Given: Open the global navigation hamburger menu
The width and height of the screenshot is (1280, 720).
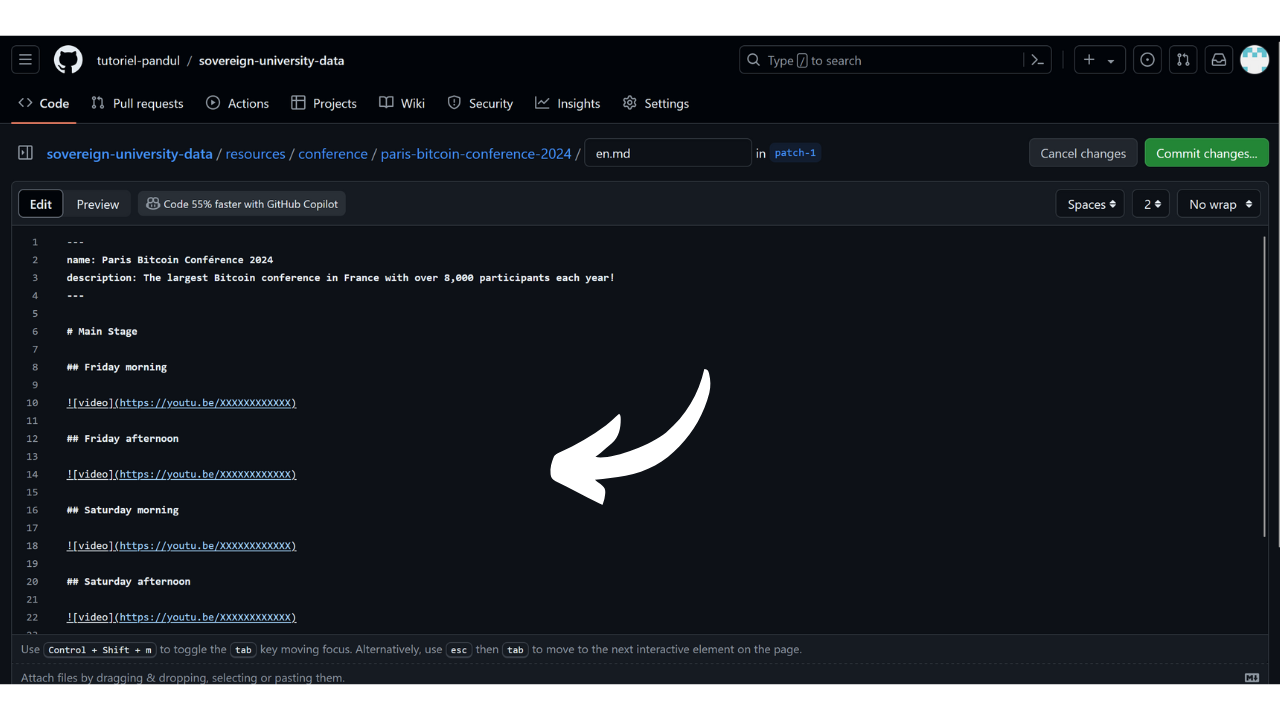Looking at the screenshot, I should pos(26,60).
